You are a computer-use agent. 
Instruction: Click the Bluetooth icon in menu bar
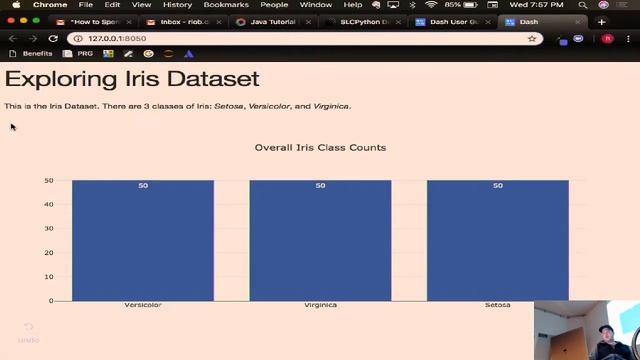412,5
